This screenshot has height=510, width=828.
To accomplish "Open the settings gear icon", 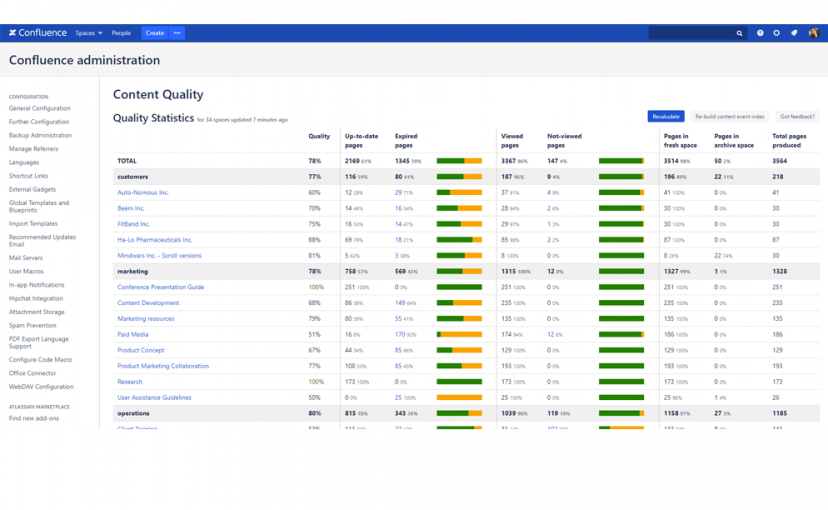I will (776, 33).
